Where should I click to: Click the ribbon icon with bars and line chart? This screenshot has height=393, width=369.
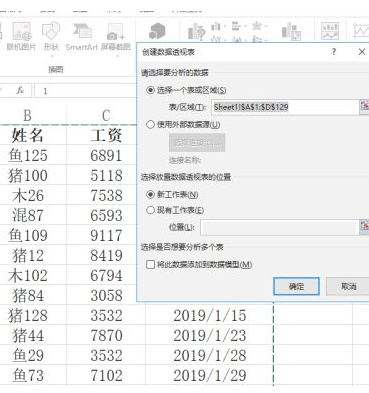pos(330,31)
